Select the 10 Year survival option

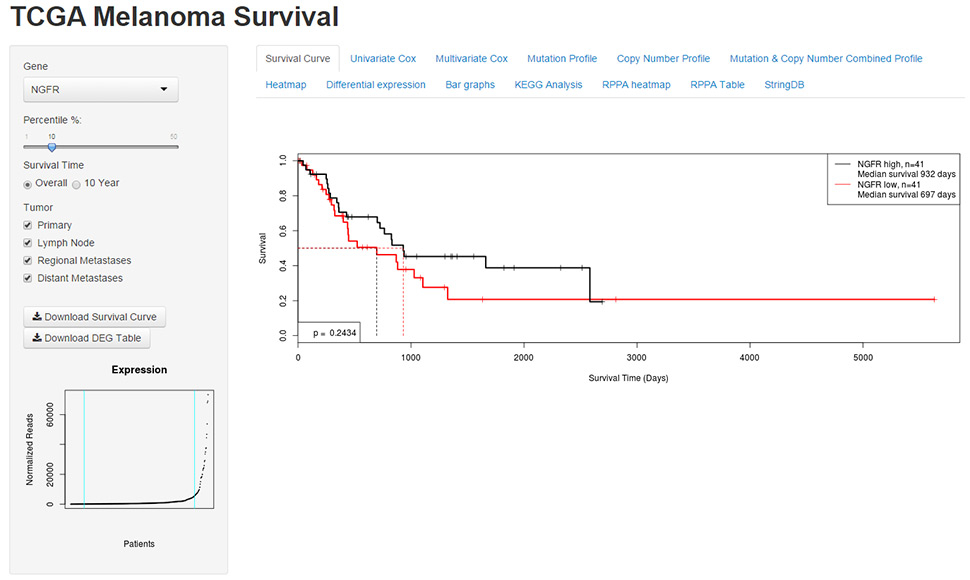point(76,184)
